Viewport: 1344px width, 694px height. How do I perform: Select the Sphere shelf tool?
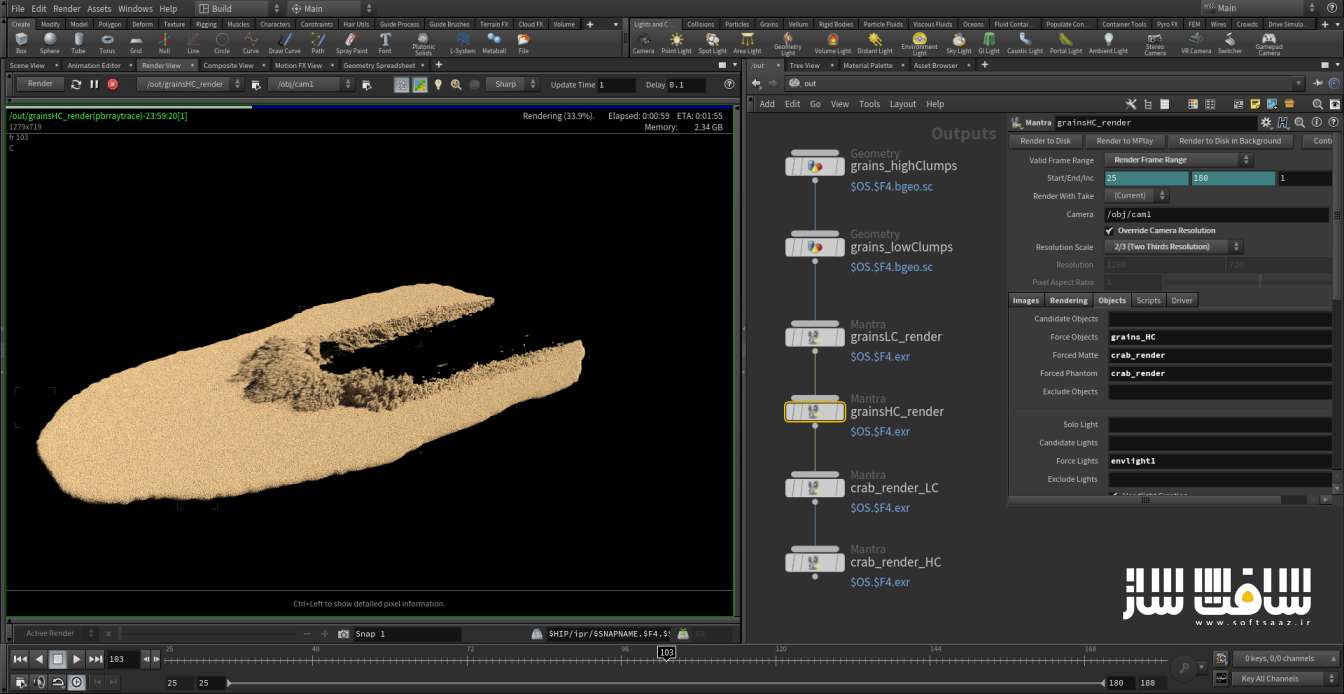(50, 43)
